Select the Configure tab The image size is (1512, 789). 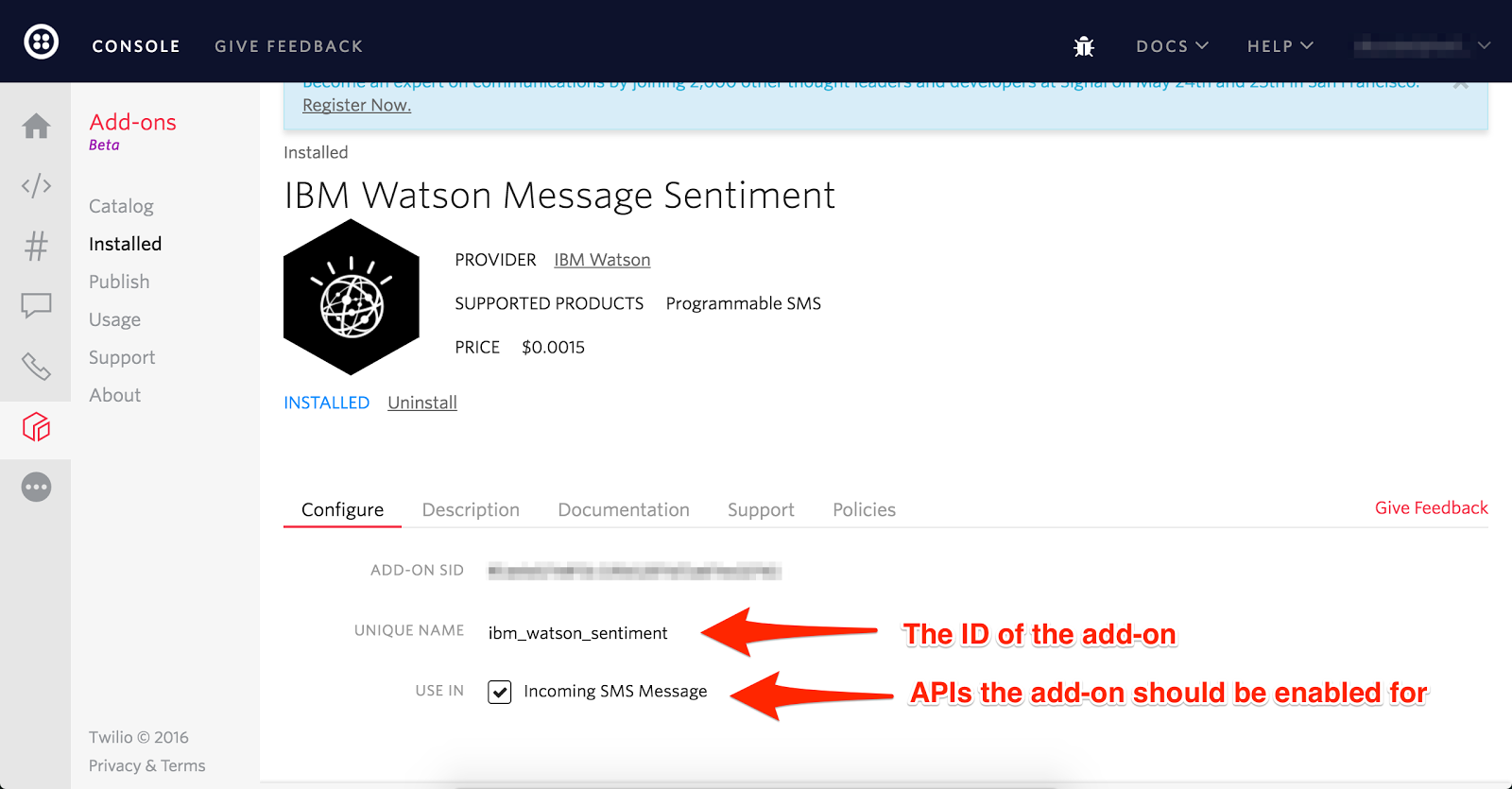click(x=342, y=509)
